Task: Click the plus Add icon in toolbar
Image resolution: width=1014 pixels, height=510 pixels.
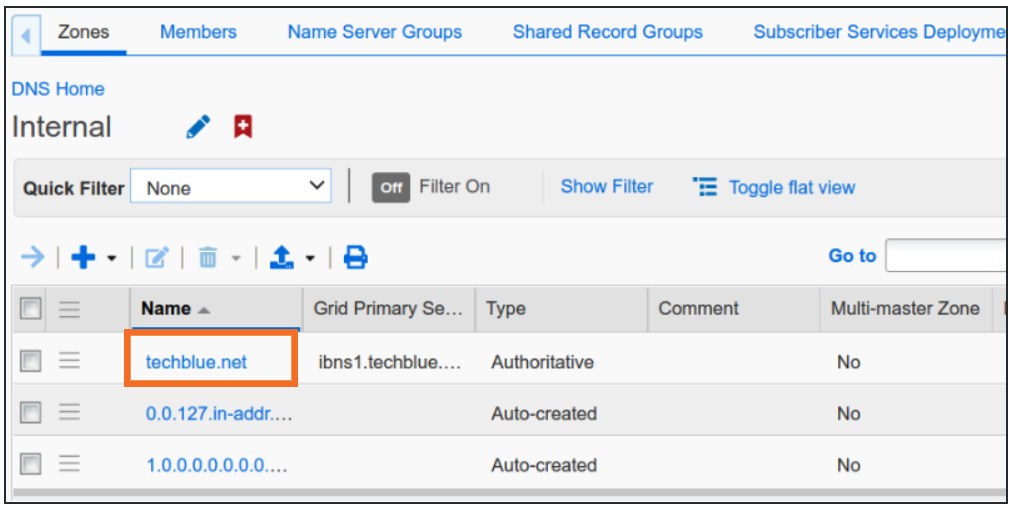Action: (x=85, y=258)
